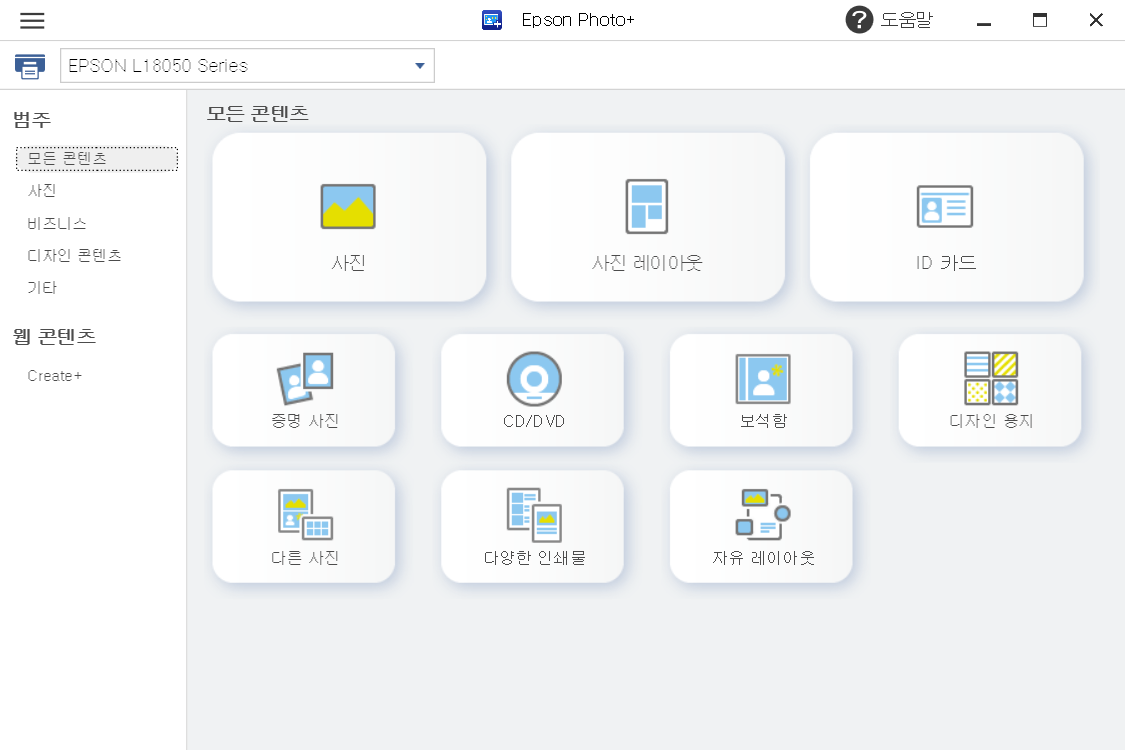Open the 디자인 용지 pattern icon

point(991,378)
